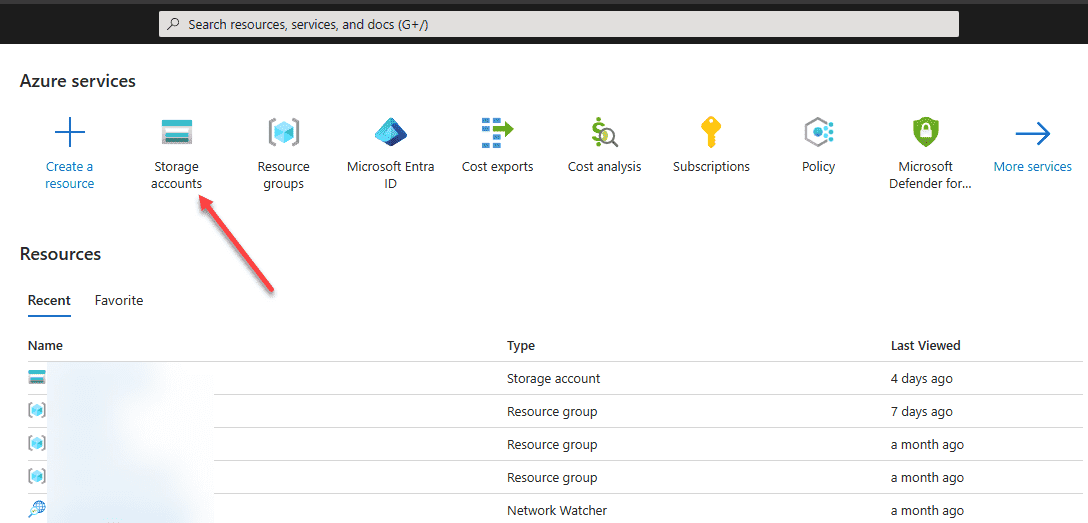Click the Cost analysis label

[604, 166]
